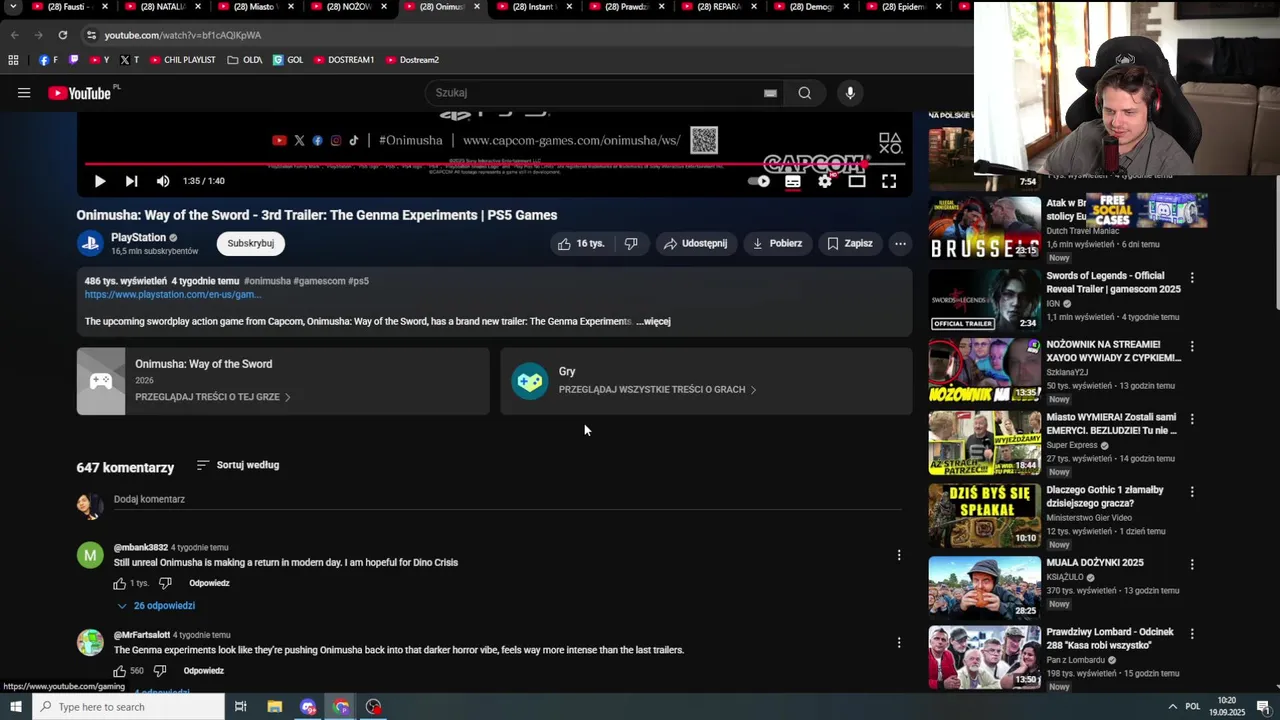Dislike the Onimusha trailer video
This screenshot has width=1280, height=720.
click(x=631, y=243)
